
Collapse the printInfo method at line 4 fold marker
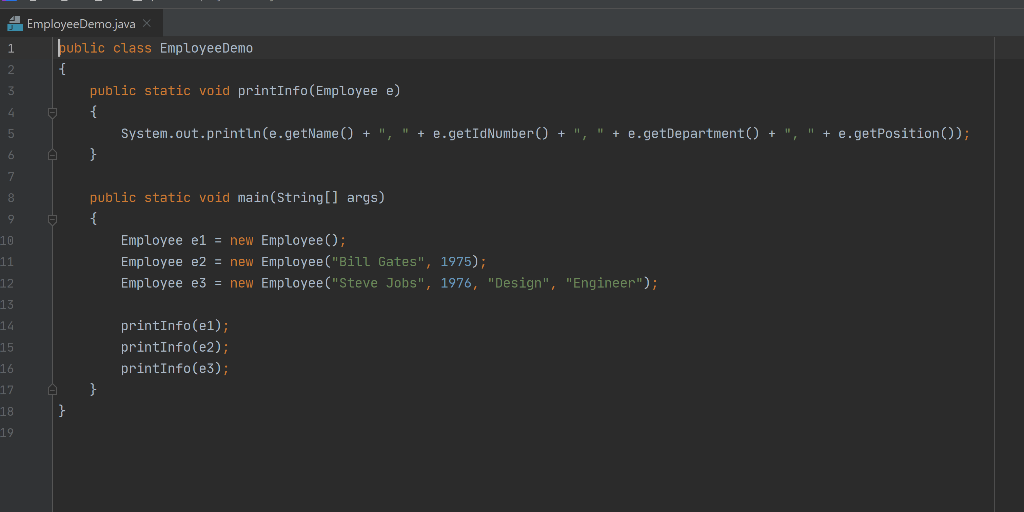pos(52,112)
